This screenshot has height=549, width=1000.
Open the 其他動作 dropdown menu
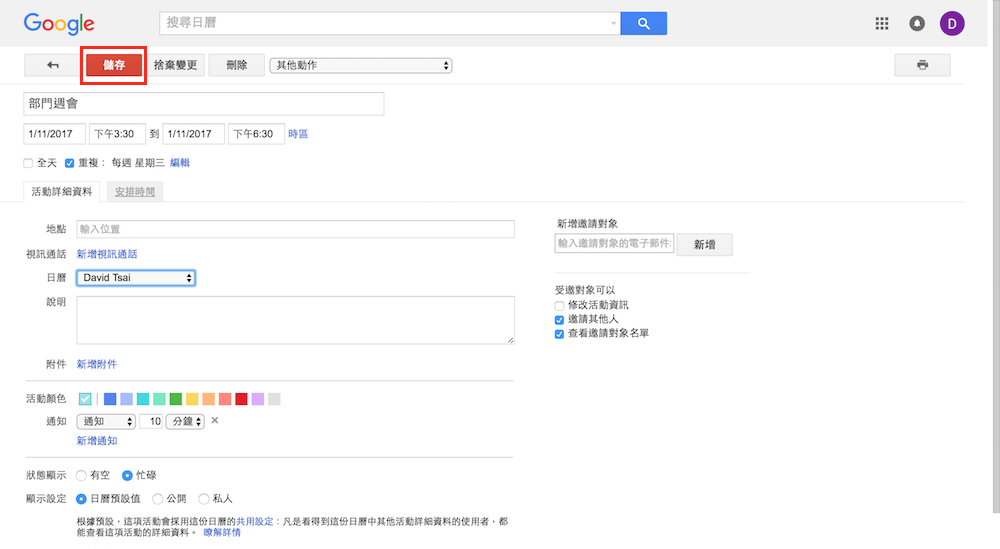tap(361, 66)
